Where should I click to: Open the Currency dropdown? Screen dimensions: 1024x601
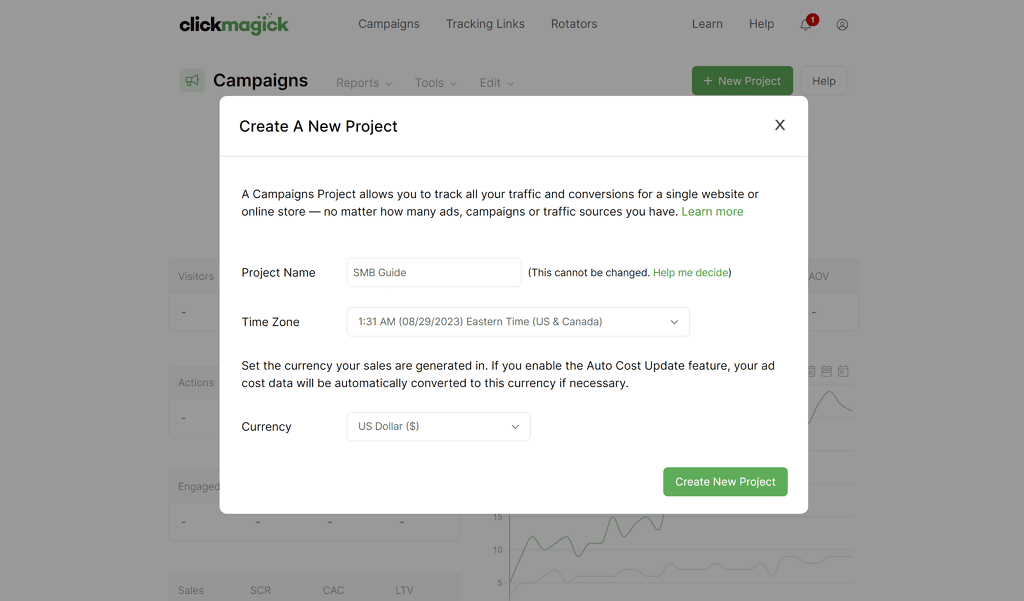point(438,427)
